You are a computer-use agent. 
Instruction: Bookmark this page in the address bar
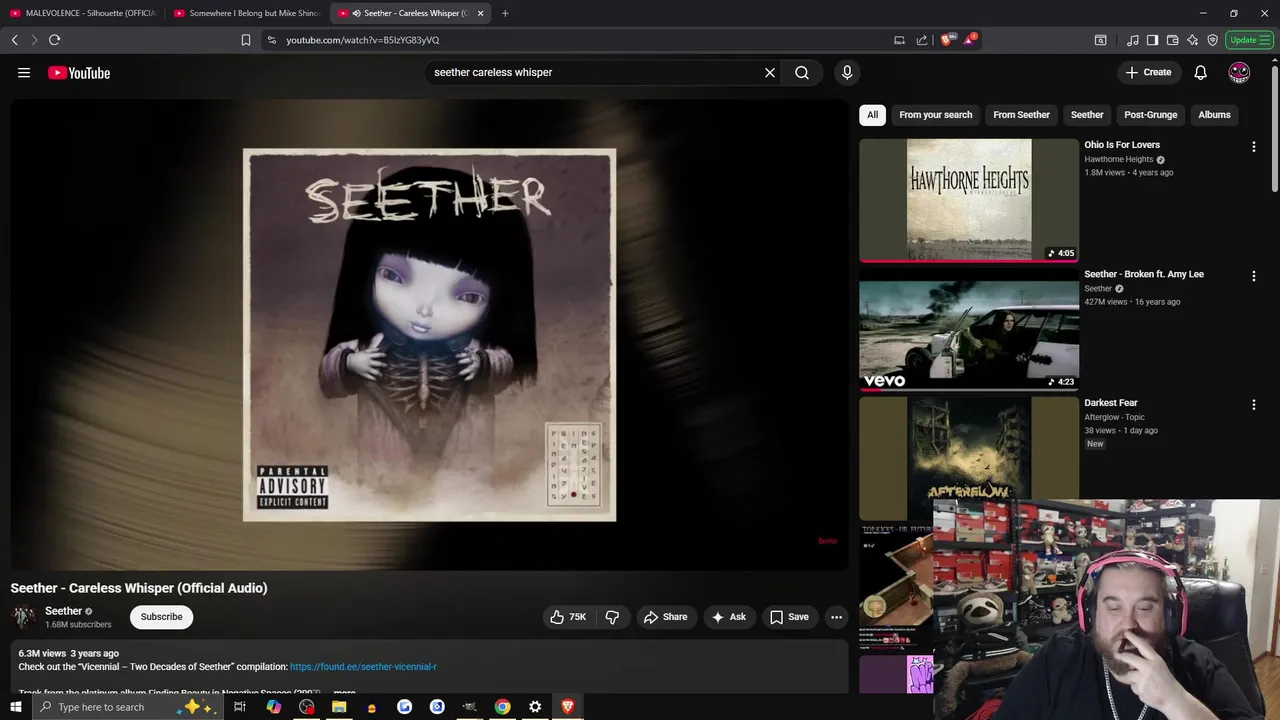click(x=245, y=40)
